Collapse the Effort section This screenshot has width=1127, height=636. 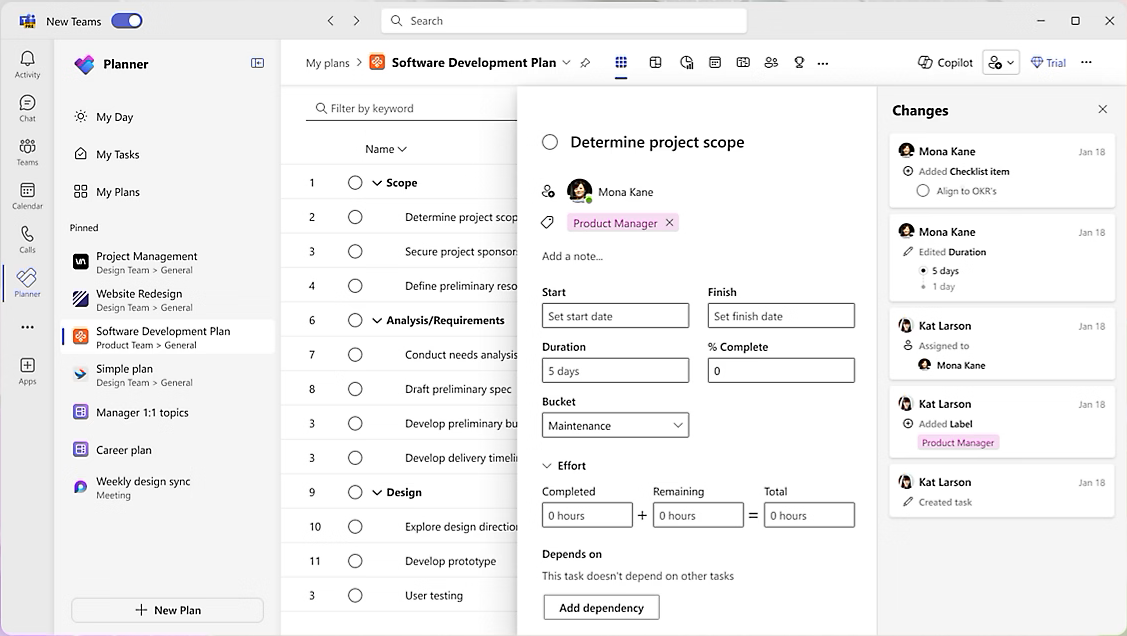pos(547,466)
